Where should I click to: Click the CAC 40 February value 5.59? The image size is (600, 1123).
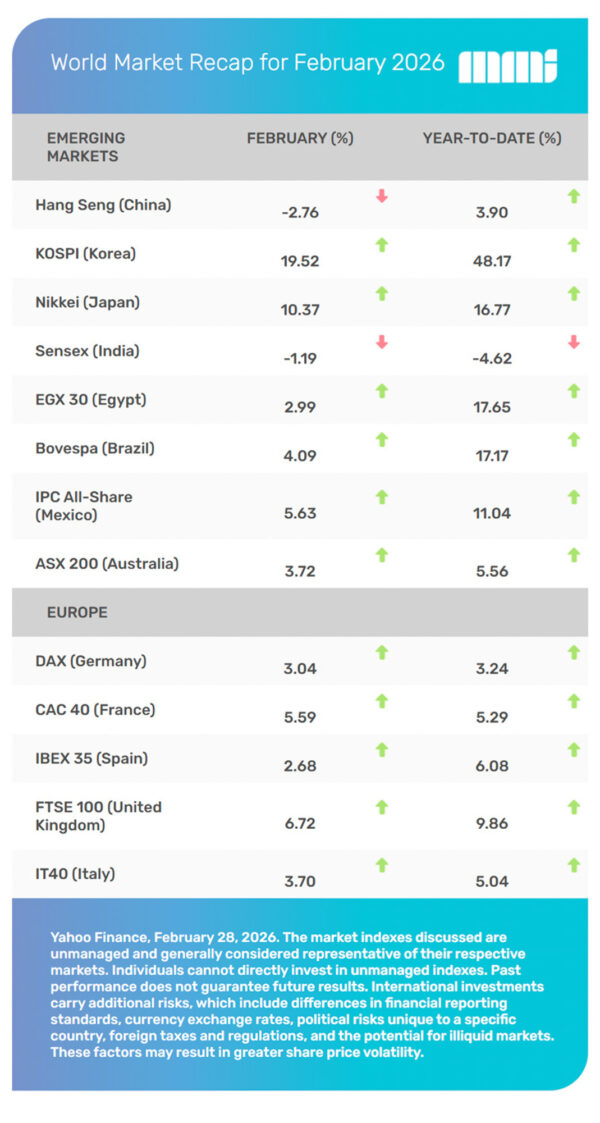pyautogui.click(x=301, y=716)
